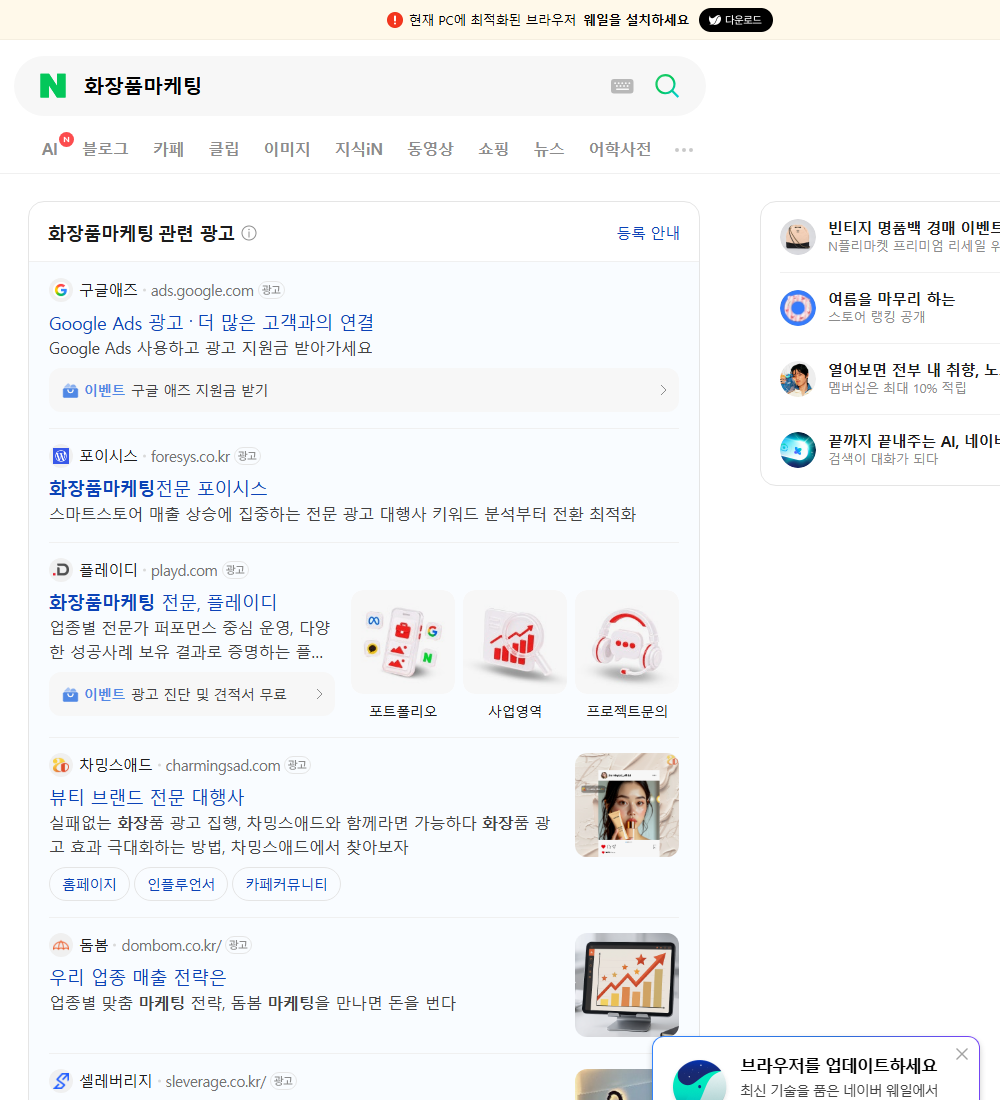
Task: Click the 카페커뮤니티 chip
Action: click(x=286, y=884)
